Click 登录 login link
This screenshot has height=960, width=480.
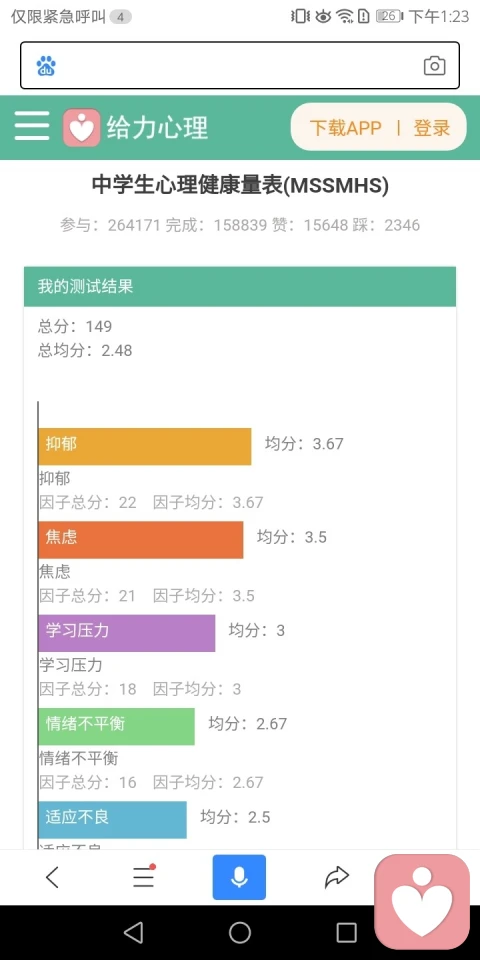[432, 127]
